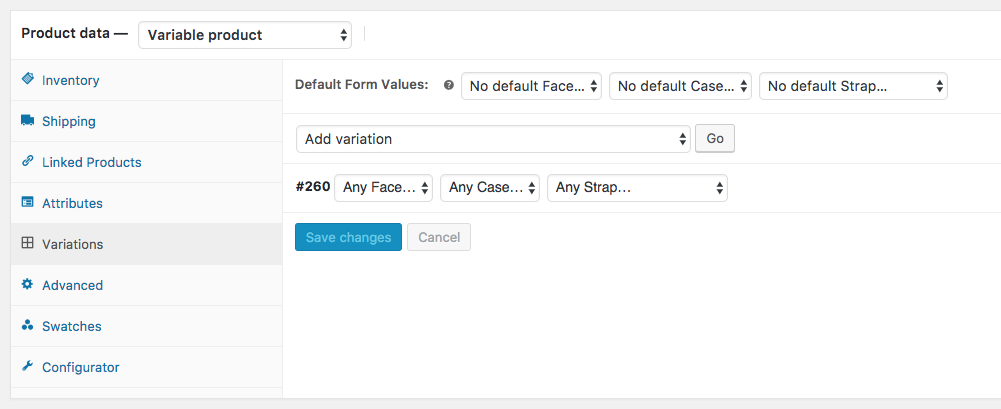Click the Save changes button
The width and height of the screenshot is (1001, 409).
(x=348, y=237)
